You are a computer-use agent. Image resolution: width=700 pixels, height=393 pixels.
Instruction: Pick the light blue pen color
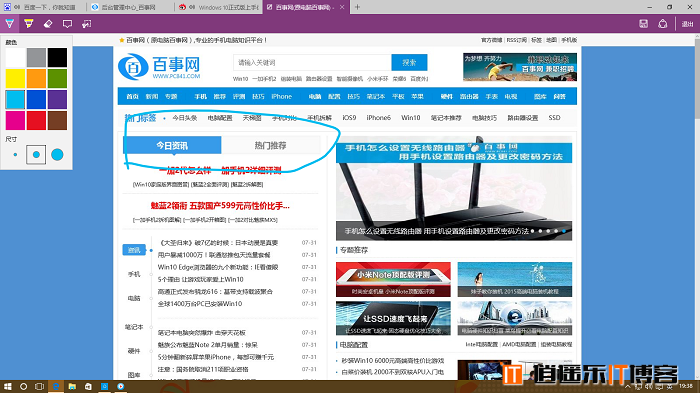pos(15,100)
